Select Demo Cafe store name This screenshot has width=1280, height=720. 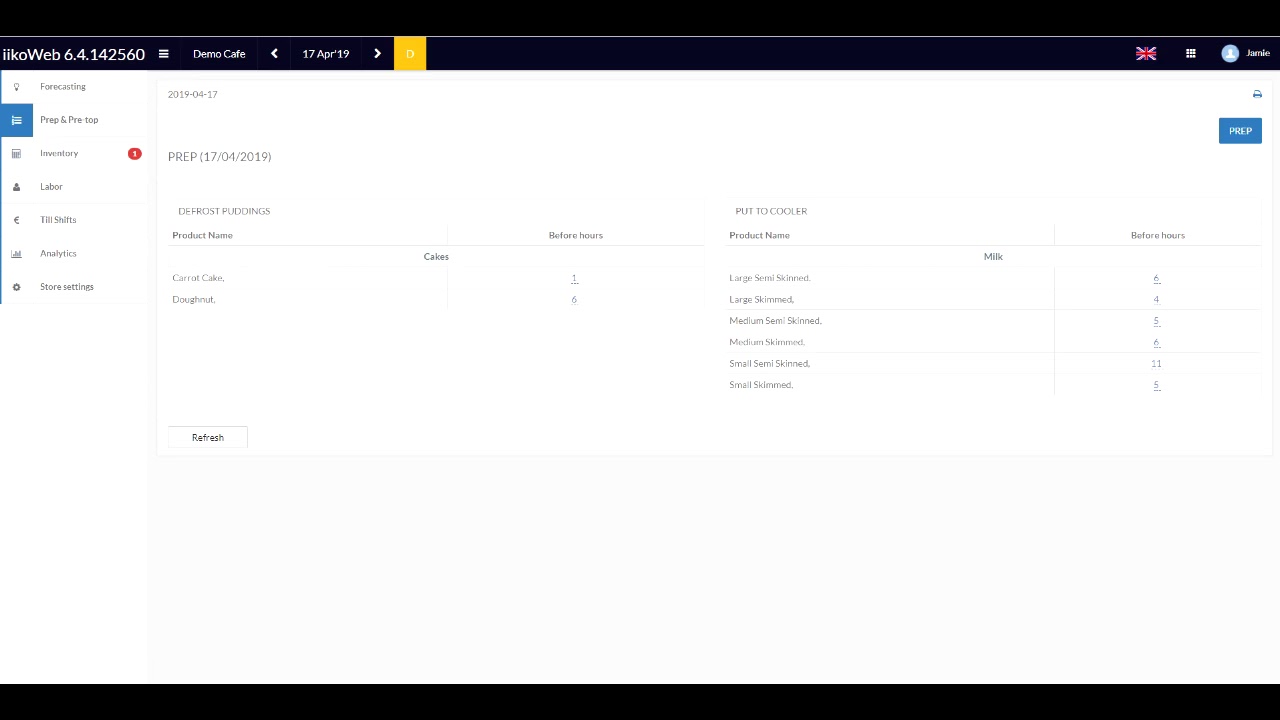pos(219,54)
